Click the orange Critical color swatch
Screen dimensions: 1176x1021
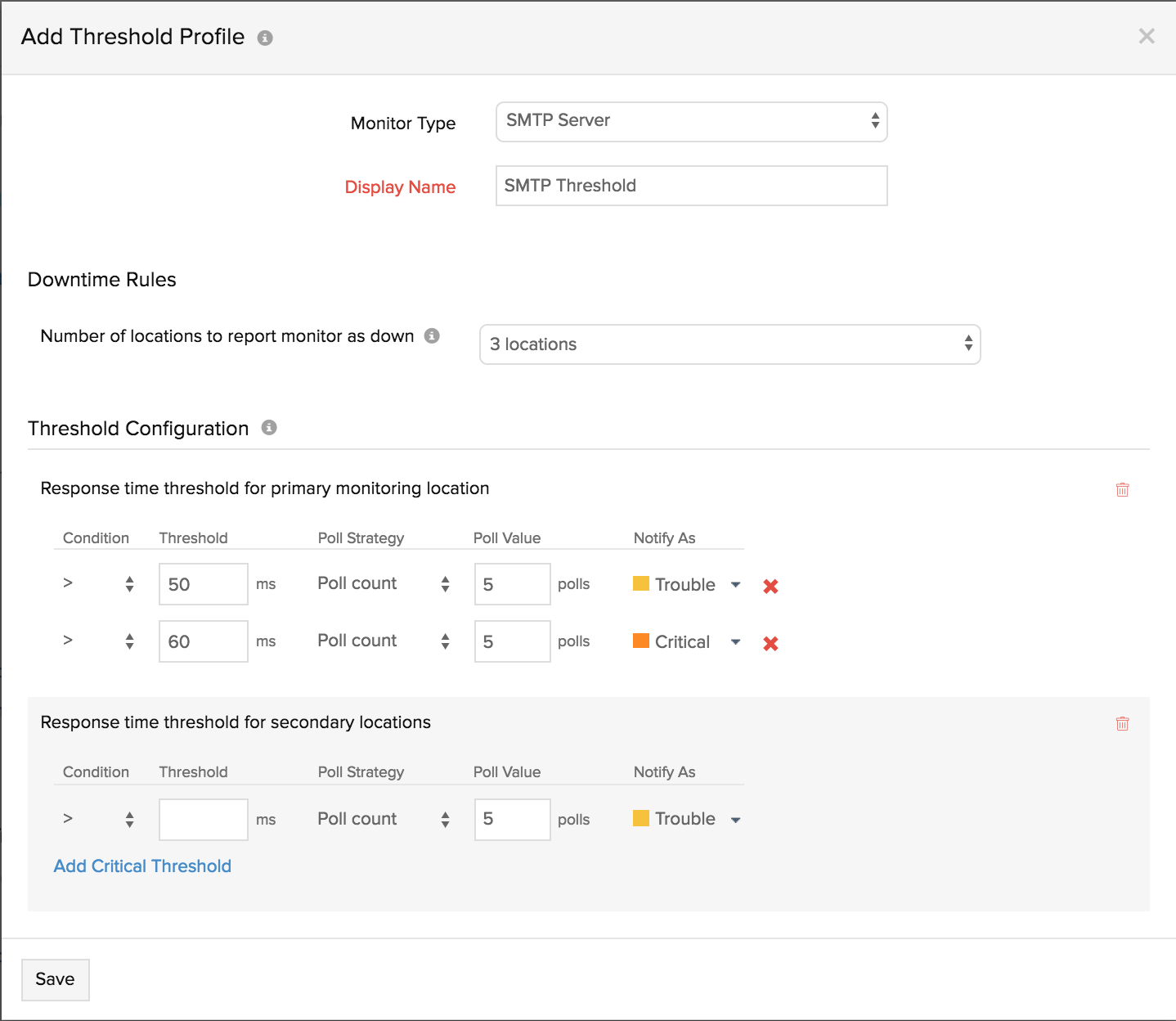click(641, 641)
